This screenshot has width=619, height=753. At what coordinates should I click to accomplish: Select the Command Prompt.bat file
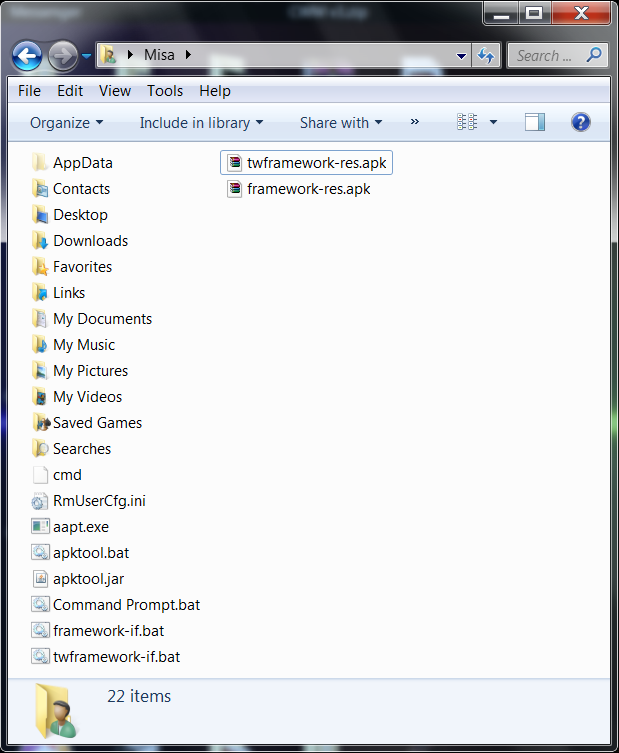126,605
